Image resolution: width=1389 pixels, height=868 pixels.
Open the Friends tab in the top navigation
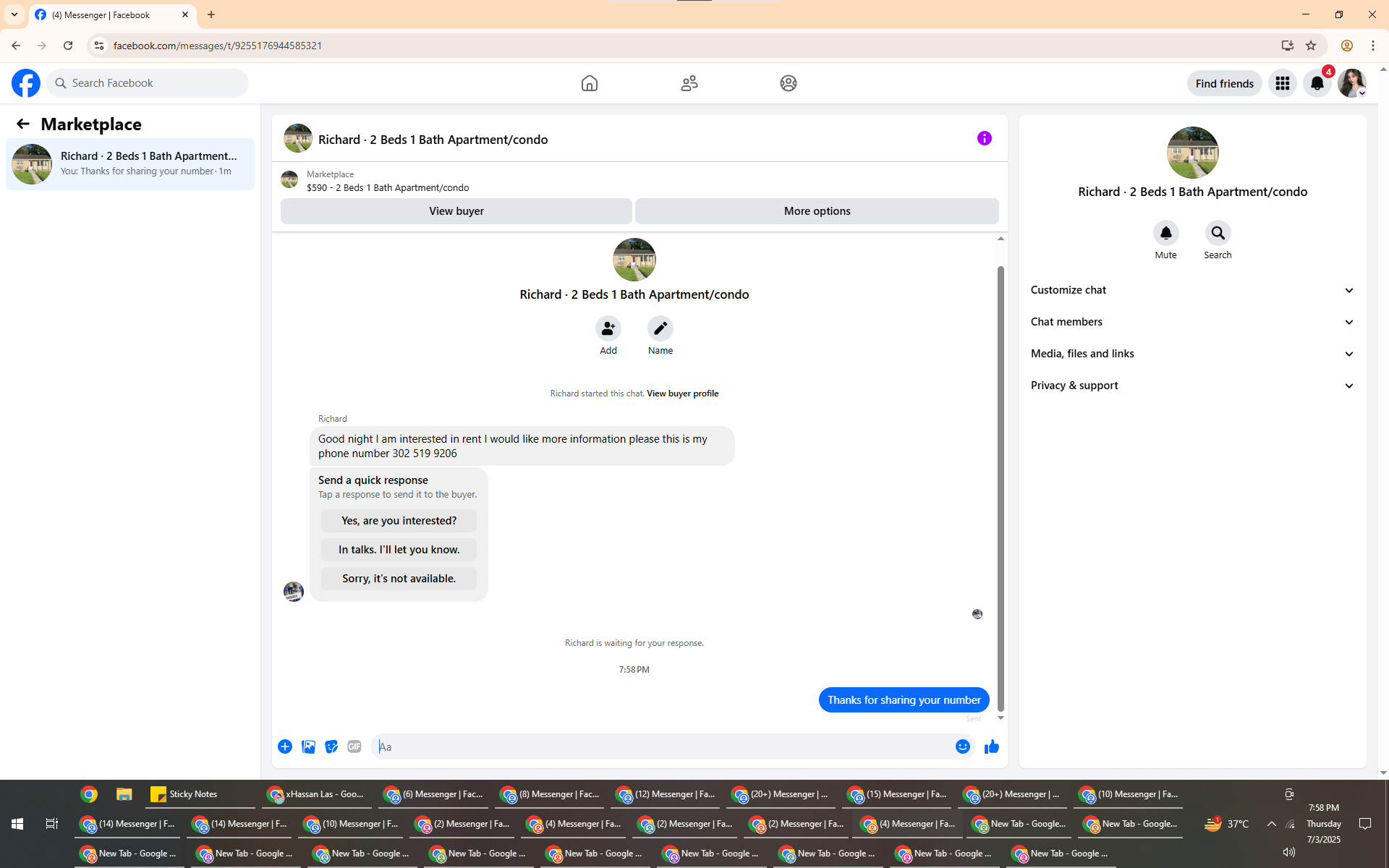pyautogui.click(x=689, y=83)
